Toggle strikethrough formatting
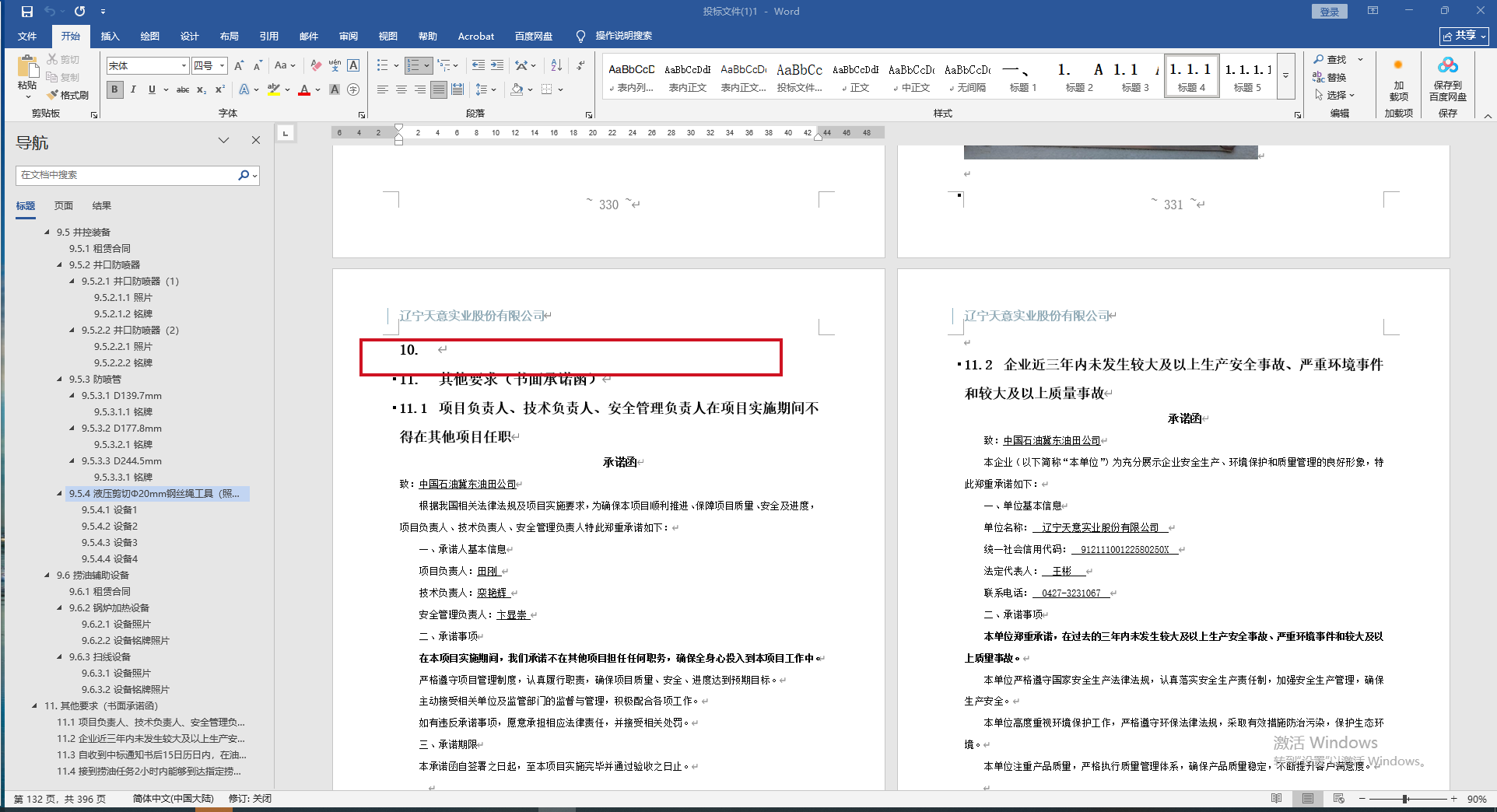The image size is (1497, 812). click(x=183, y=90)
